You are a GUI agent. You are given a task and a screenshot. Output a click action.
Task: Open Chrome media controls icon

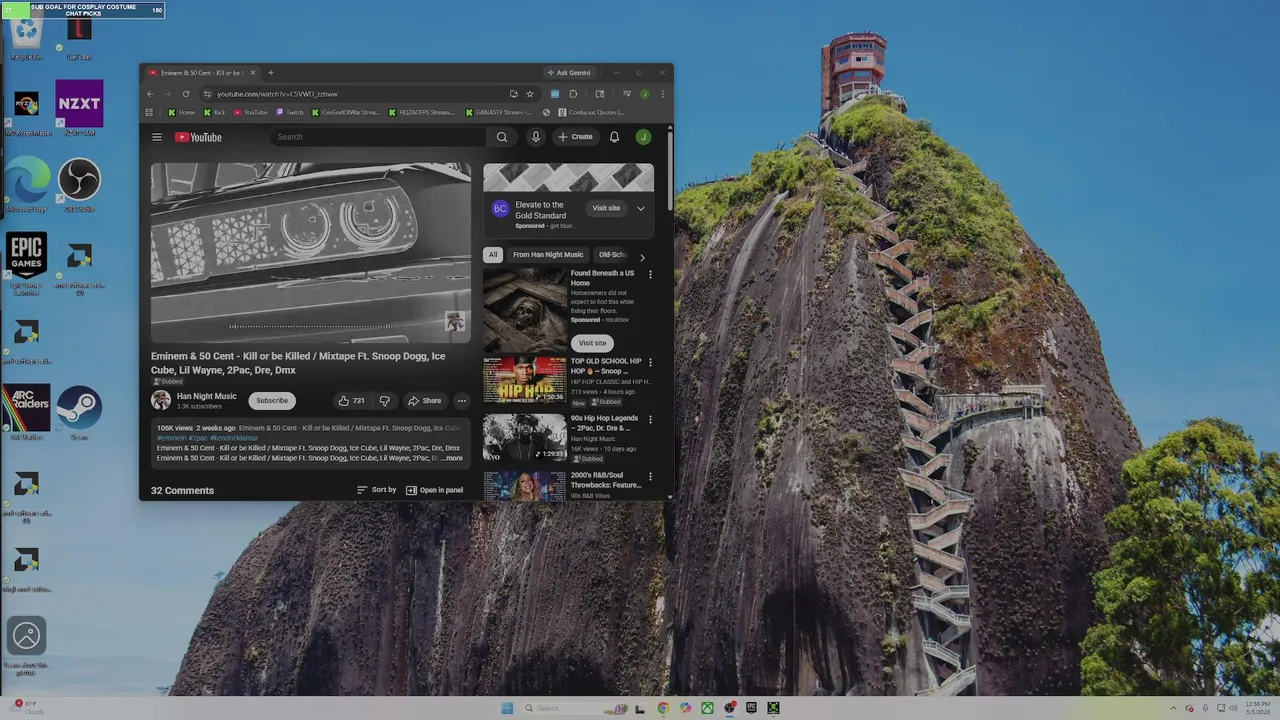point(627,94)
